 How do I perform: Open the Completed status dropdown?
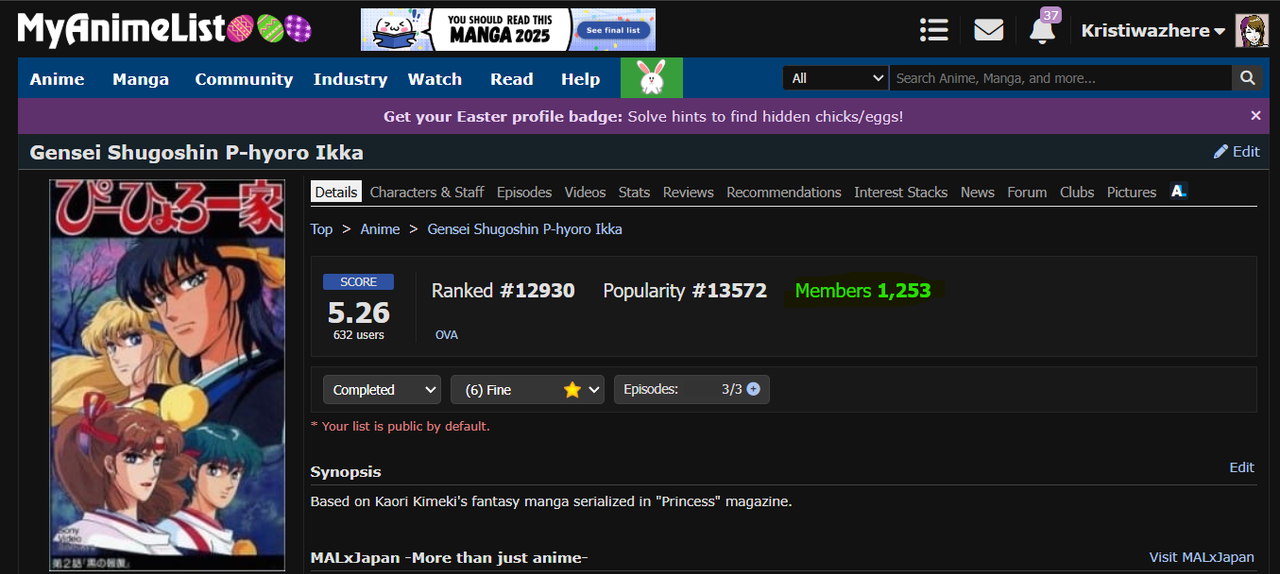[382, 390]
